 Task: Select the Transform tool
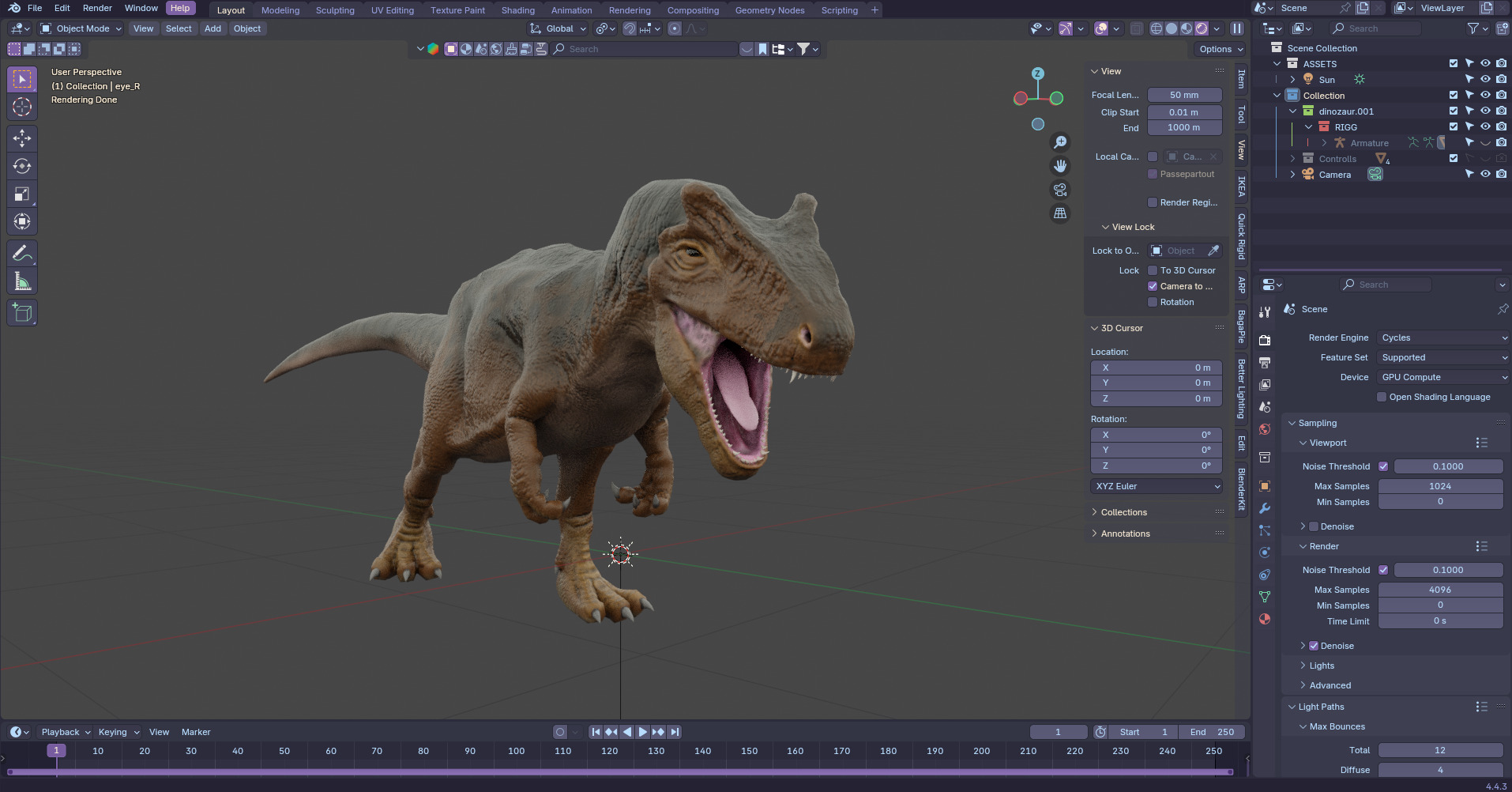coord(22,222)
